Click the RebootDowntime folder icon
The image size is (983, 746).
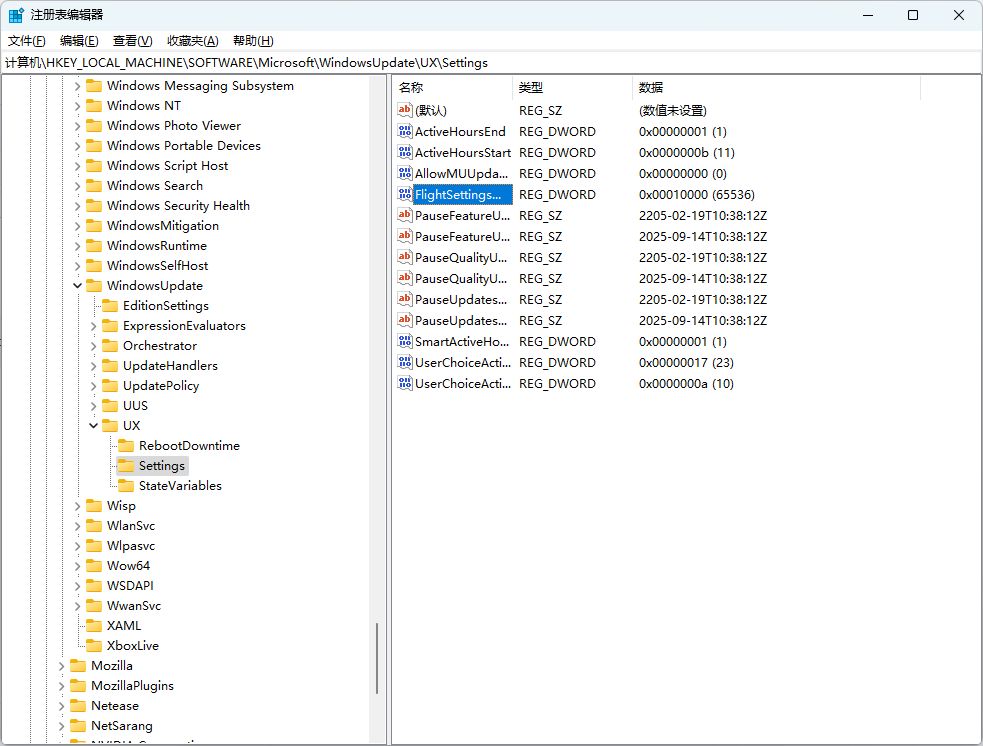[x=126, y=446]
